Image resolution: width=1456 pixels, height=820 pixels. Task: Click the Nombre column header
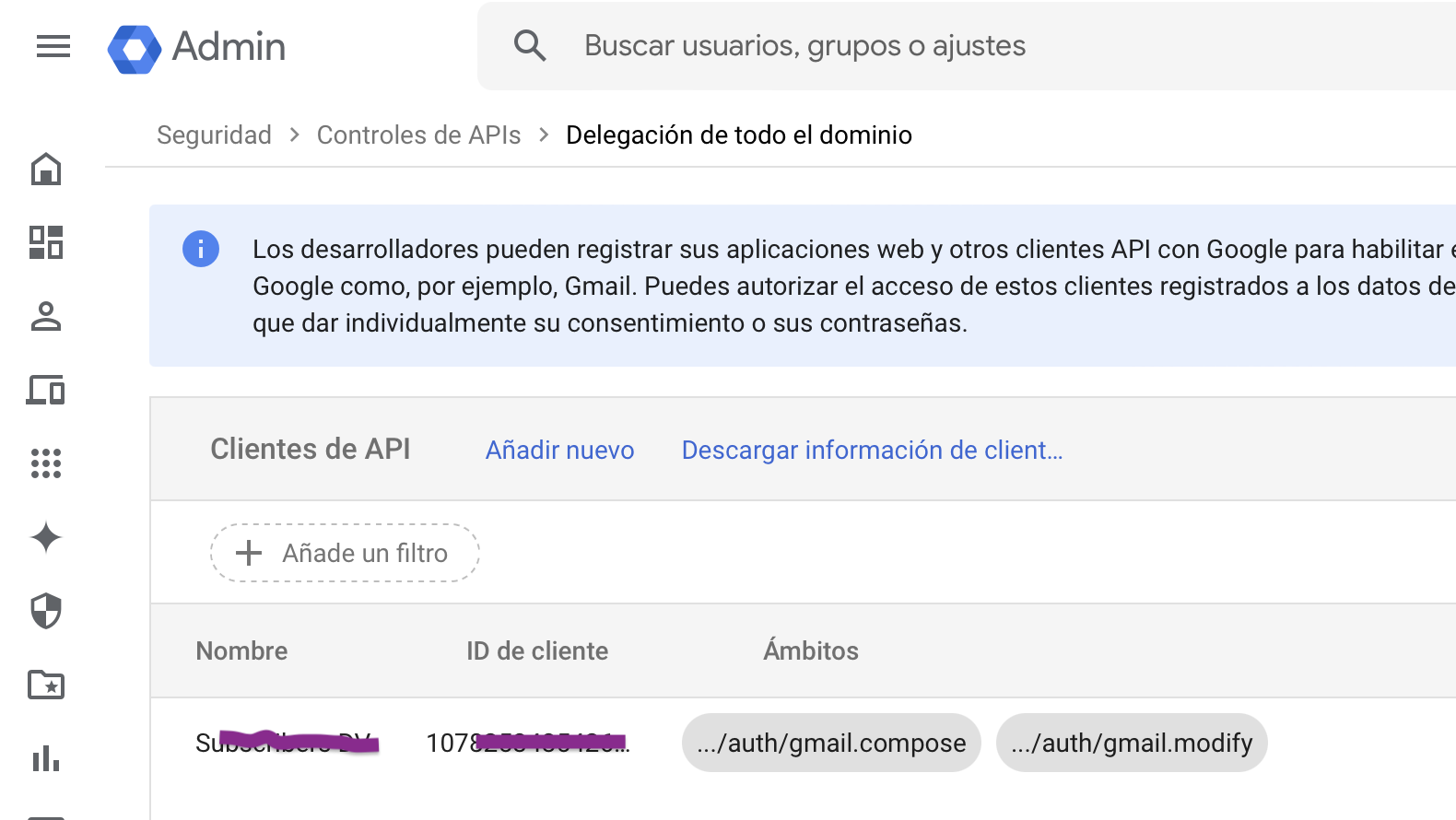[x=242, y=651]
